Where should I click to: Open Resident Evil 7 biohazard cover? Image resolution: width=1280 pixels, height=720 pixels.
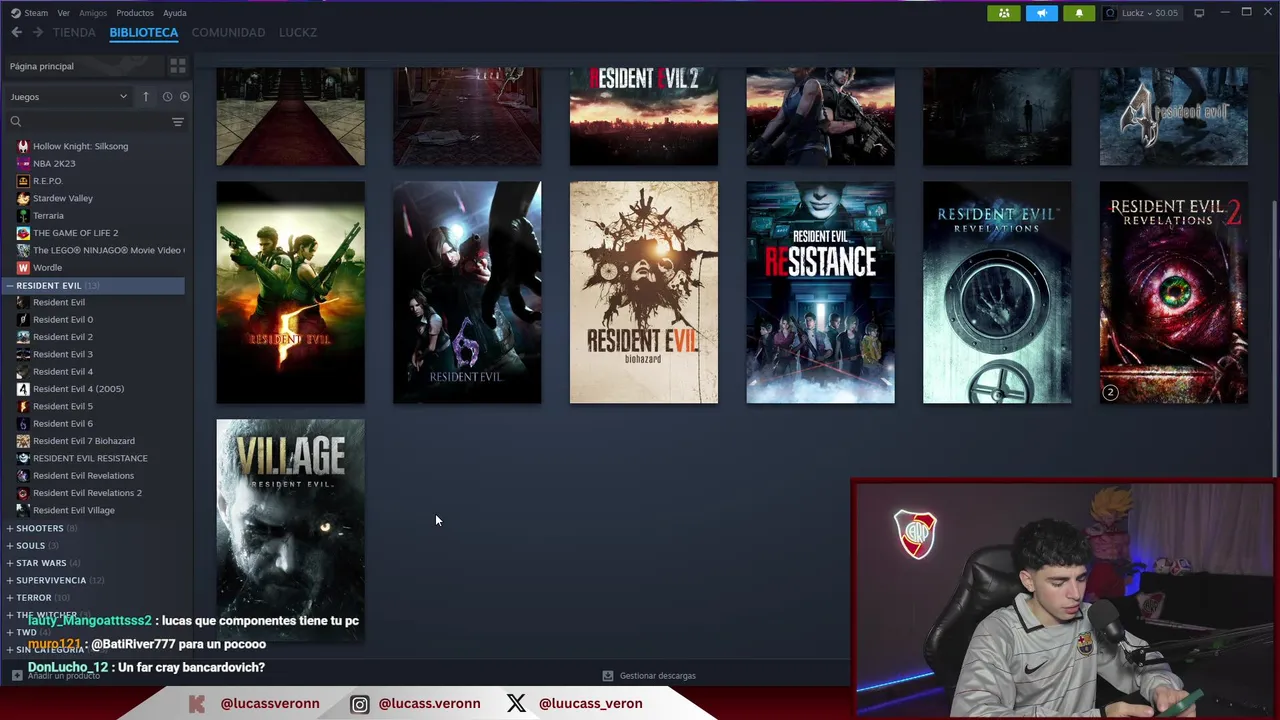pos(644,292)
